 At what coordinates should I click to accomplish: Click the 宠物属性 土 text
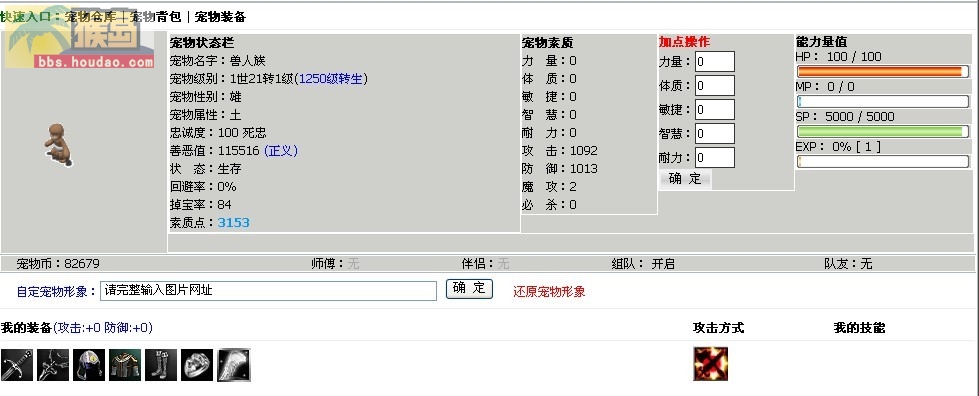pyautogui.click(x=205, y=115)
